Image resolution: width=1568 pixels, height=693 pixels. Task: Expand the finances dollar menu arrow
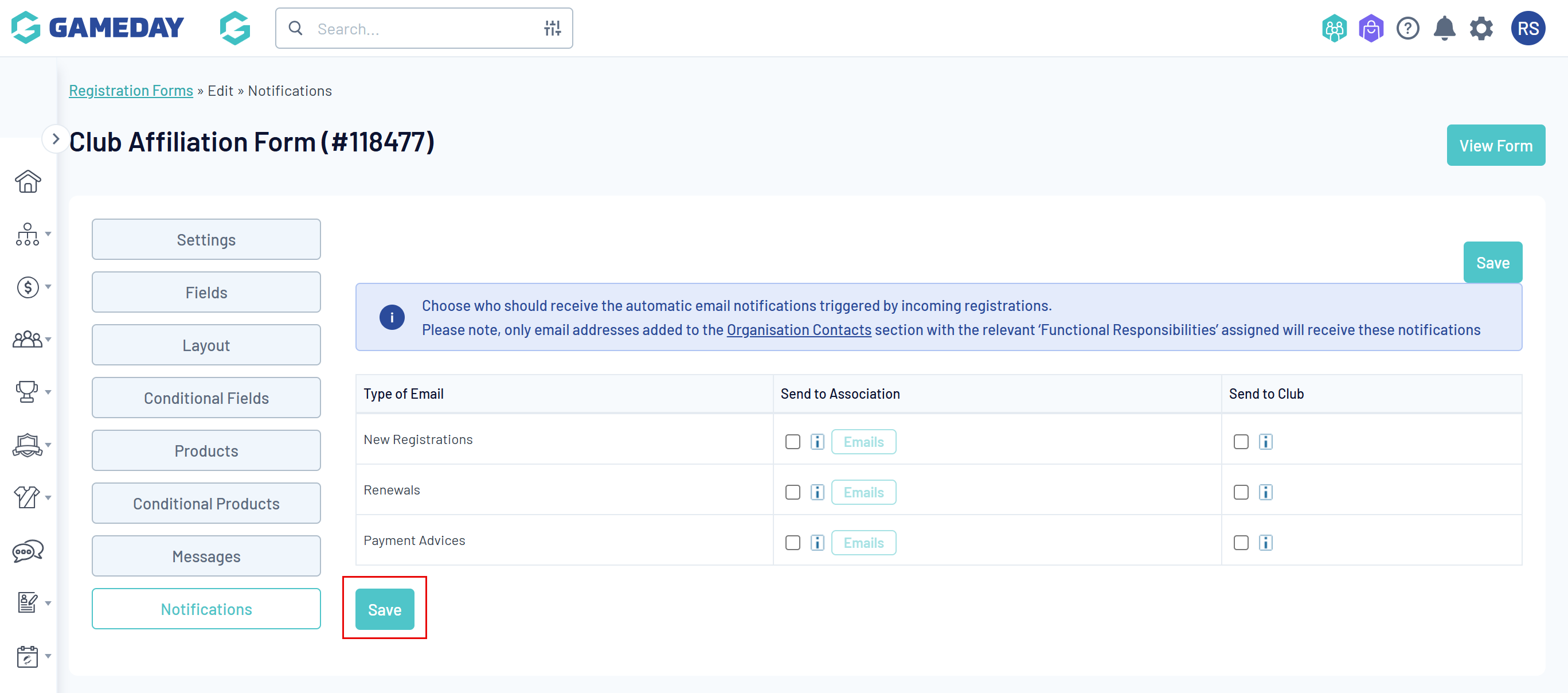coord(48,287)
